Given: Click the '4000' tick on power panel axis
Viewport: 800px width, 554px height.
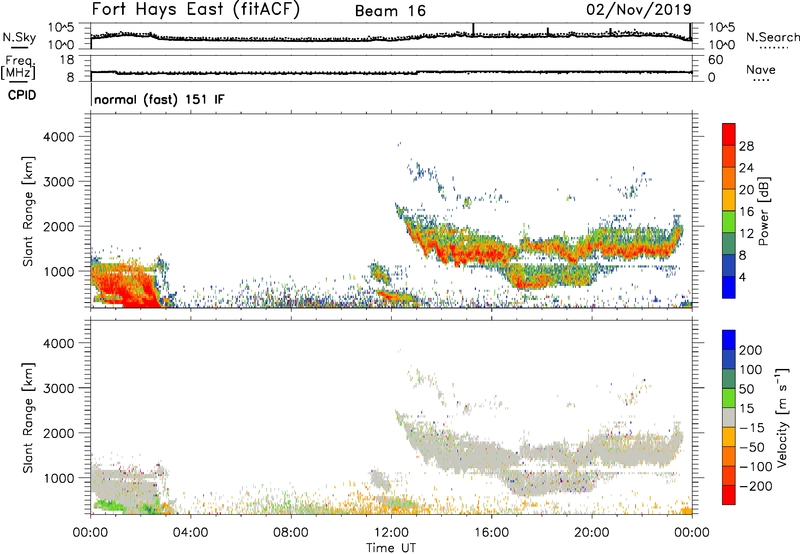Looking at the screenshot, I should (x=58, y=137).
